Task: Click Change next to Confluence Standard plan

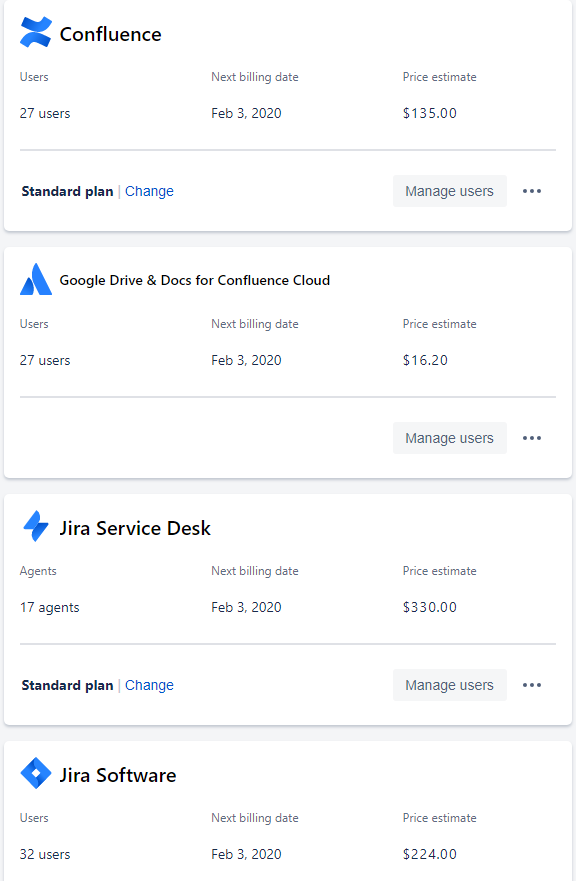Action: click(149, 191)
